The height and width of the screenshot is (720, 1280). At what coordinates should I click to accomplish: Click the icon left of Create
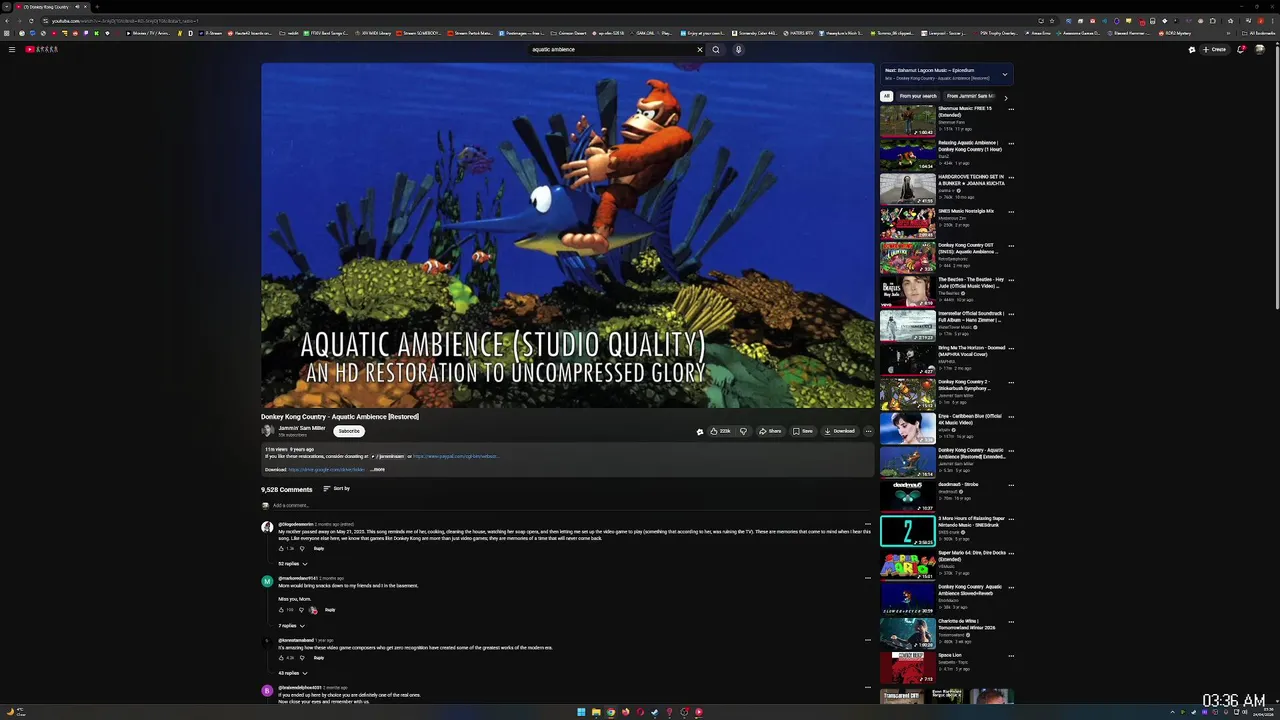[1192, 49]
